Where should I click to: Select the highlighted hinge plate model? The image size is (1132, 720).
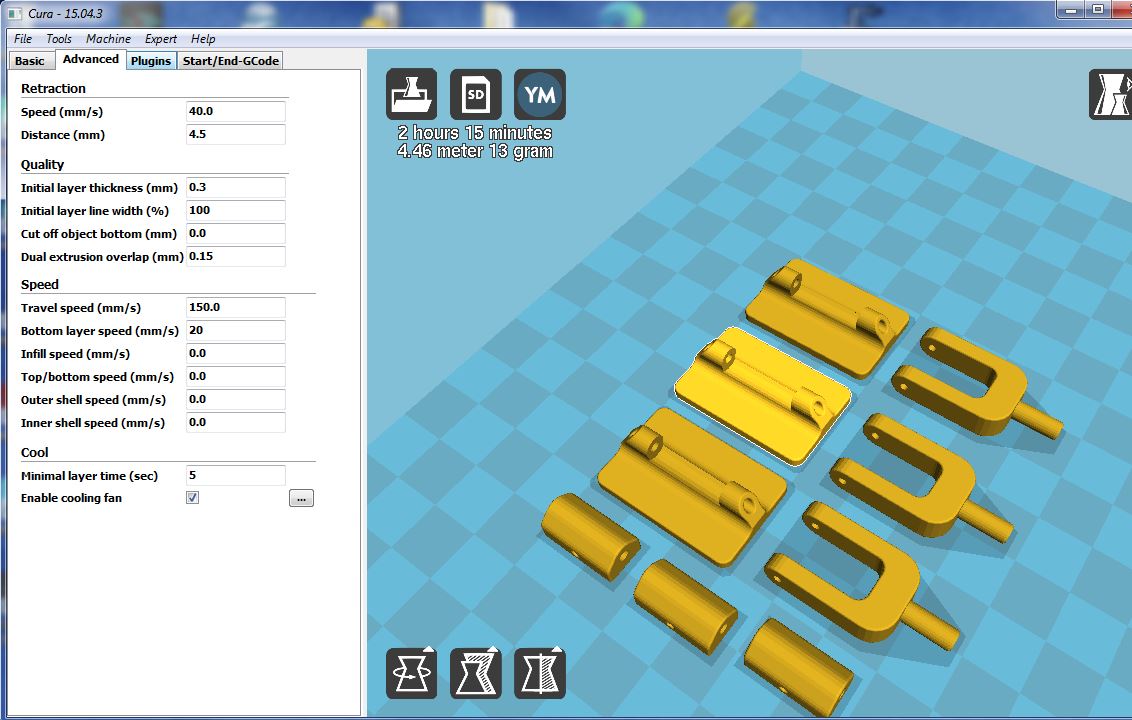click(762, 396)
